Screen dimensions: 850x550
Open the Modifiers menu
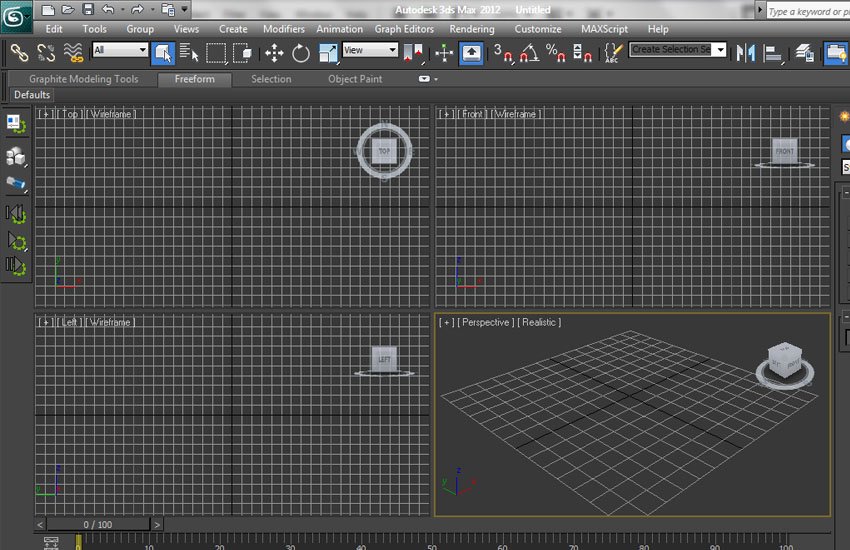pyautogui.click(x=284, y=29)
